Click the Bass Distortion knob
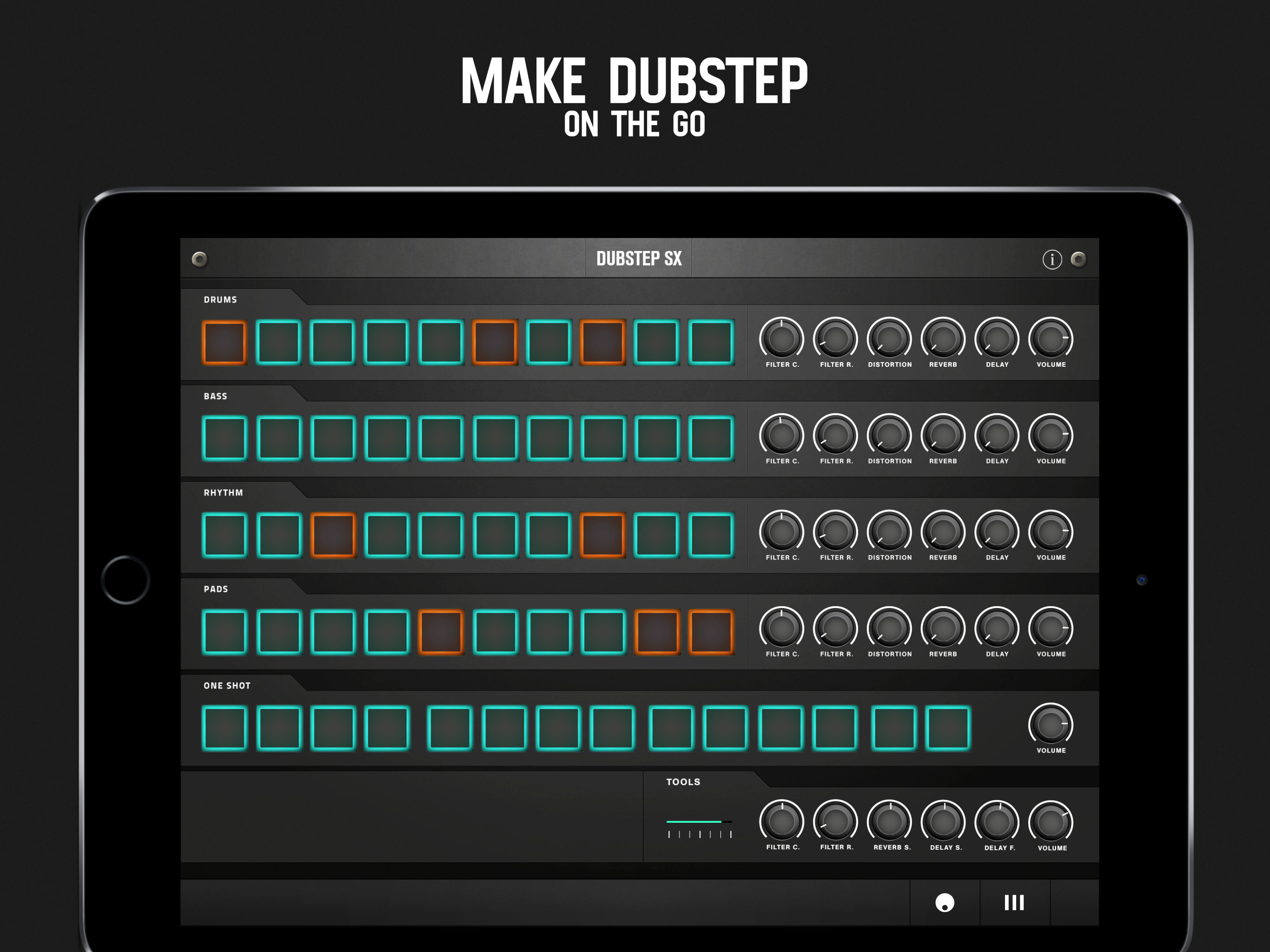1270x952 pixels. coord(889,436)
